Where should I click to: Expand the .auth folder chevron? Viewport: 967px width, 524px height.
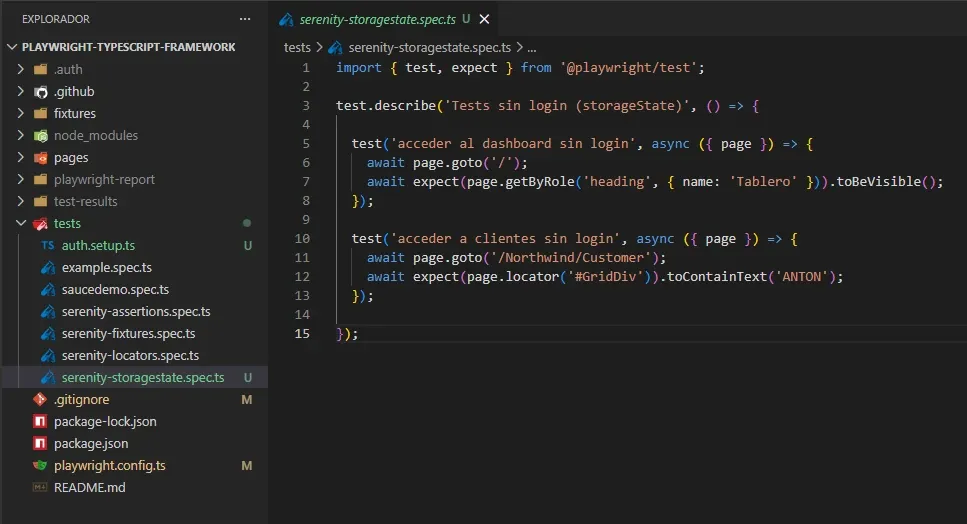click(20, 69)
